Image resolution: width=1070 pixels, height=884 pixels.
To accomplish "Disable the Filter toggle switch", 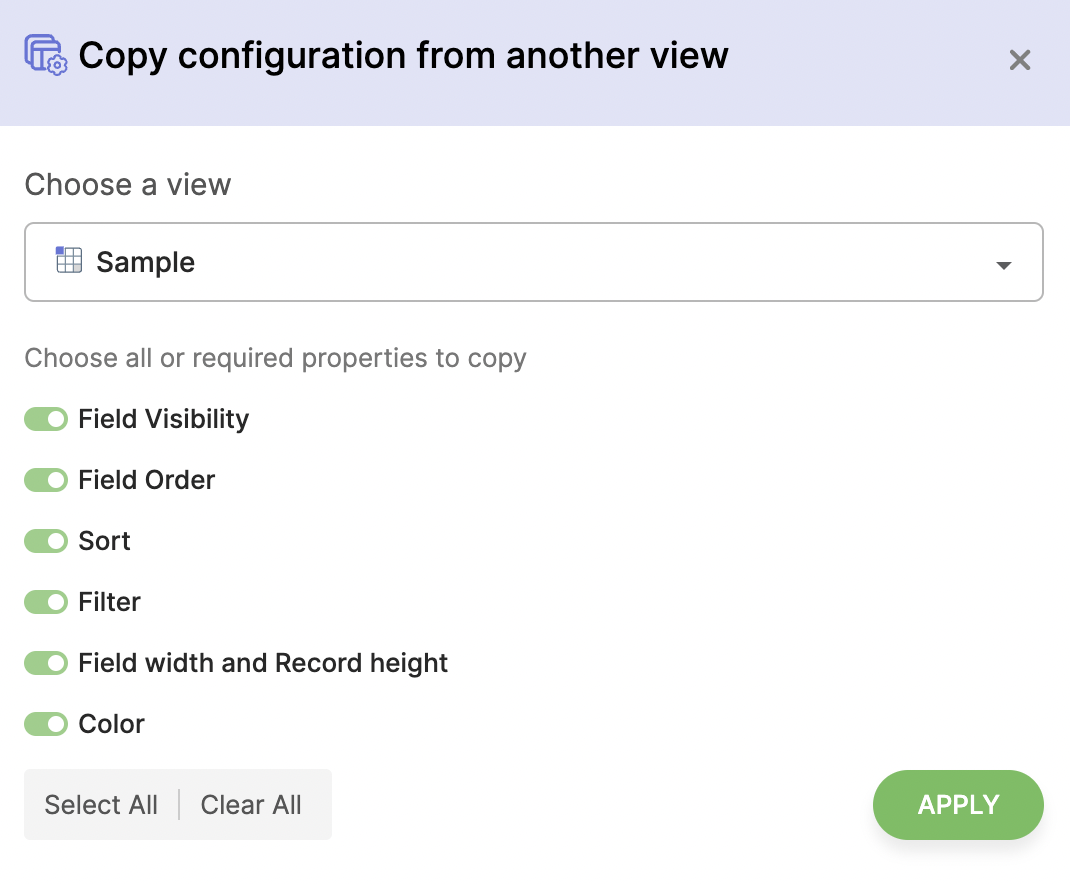I will [x=46, y=602].
